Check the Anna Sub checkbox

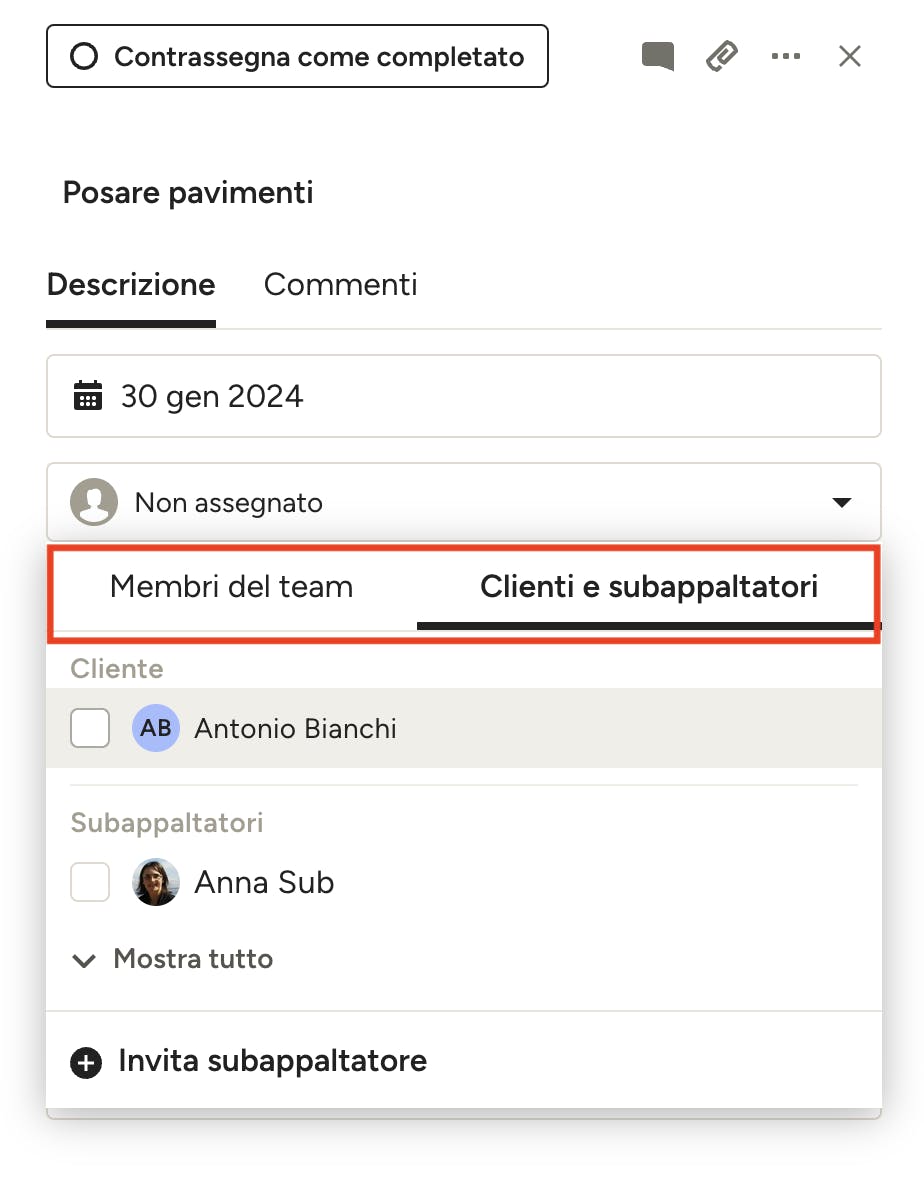(90, 882)
